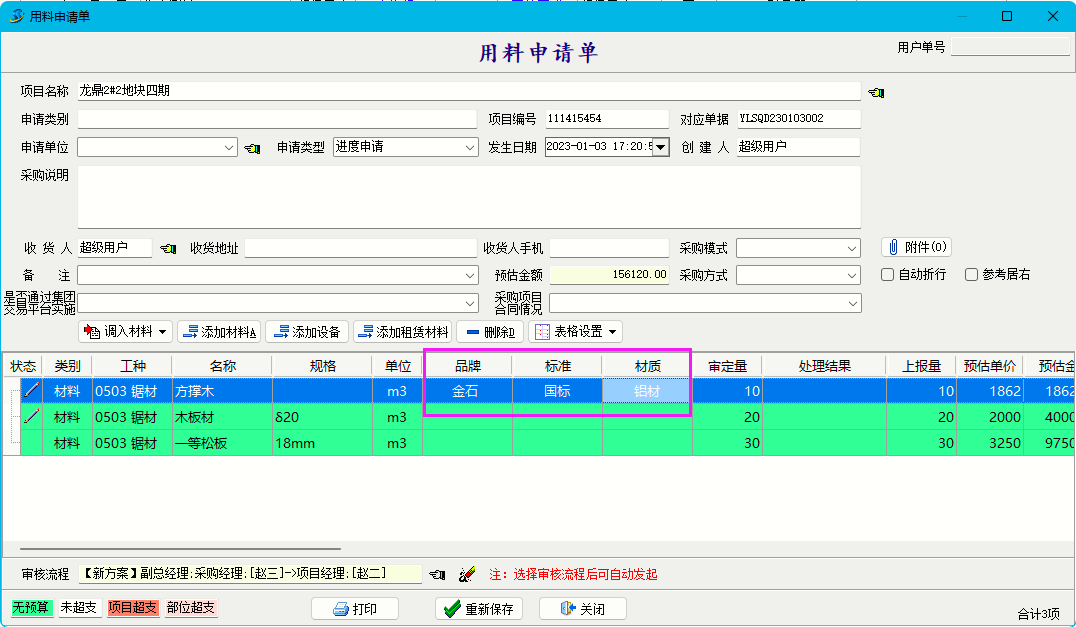Open the 发生日期 date picker arrow

[x=660, y=148]
